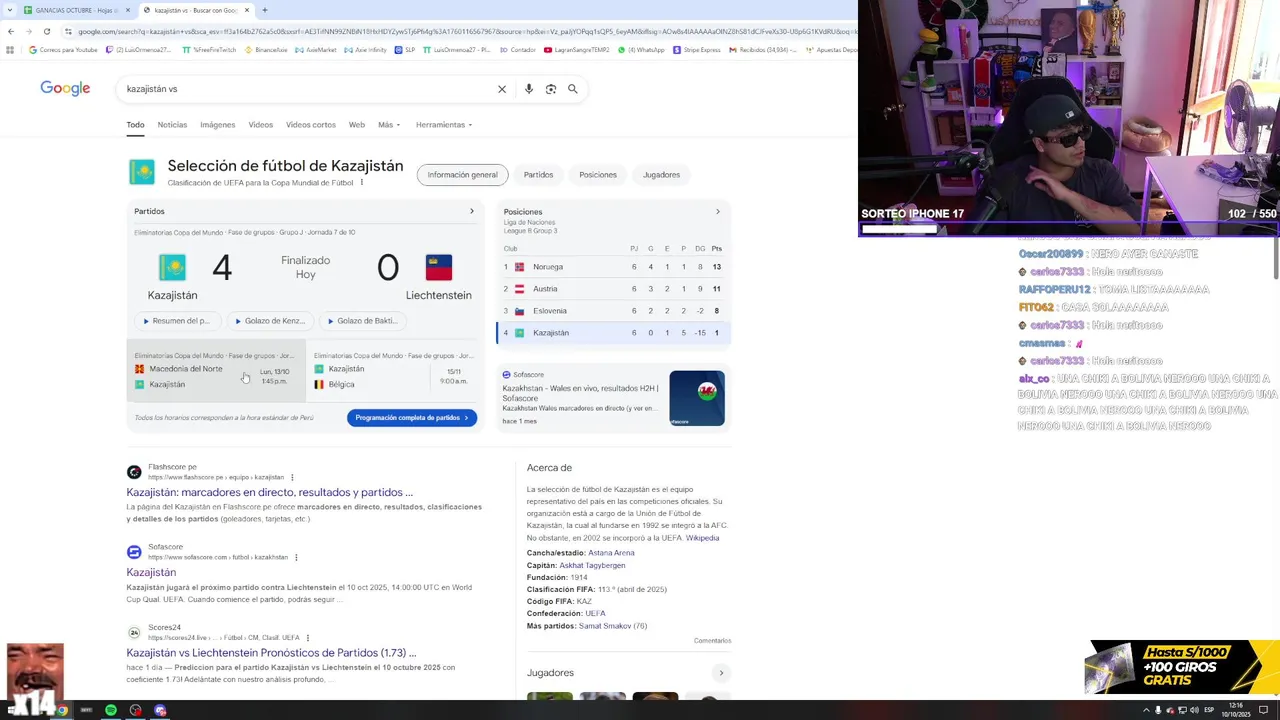Expand the Más dropdown

coord(389,125)
